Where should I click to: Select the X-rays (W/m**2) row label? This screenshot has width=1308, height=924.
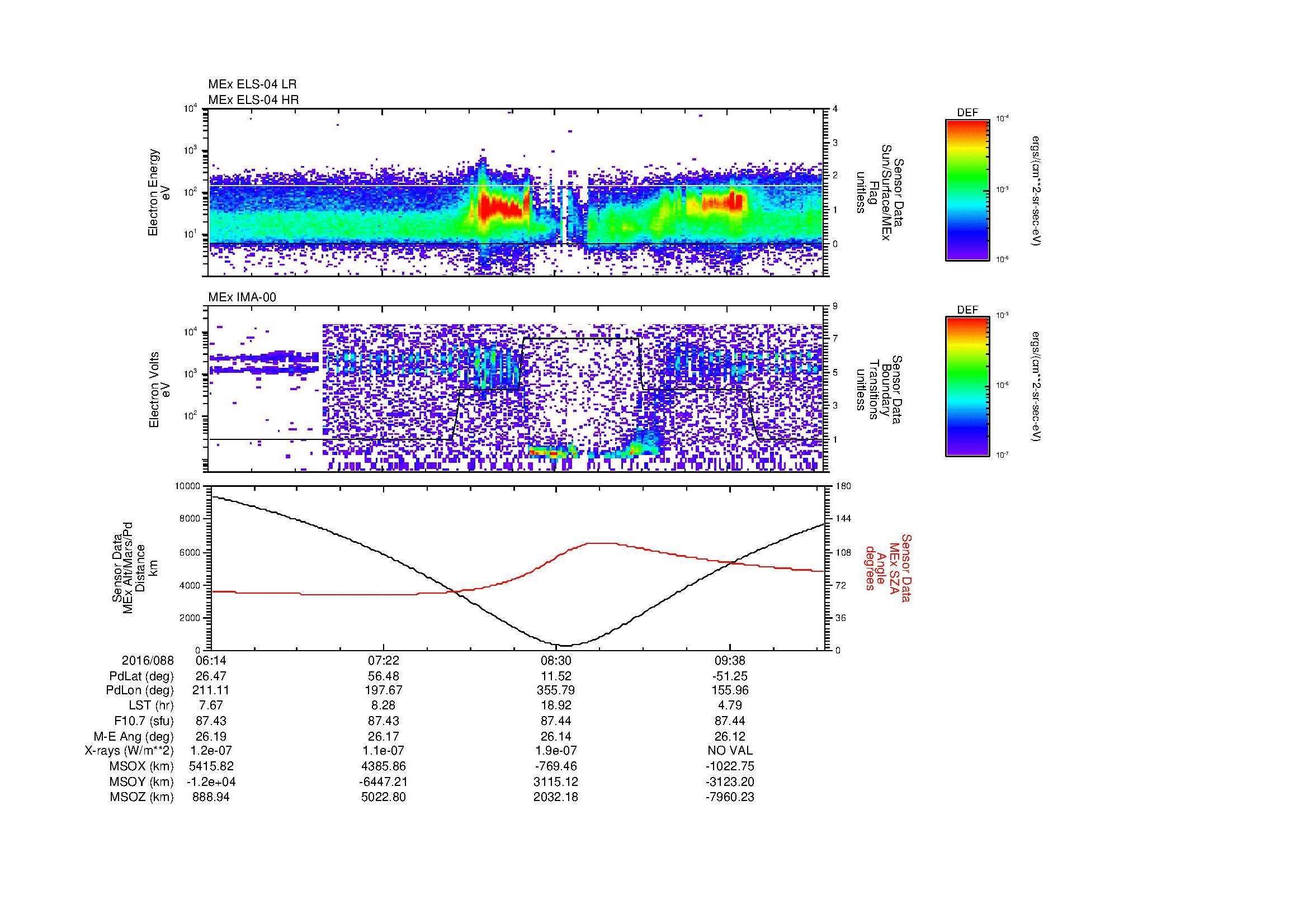(x=129, y=751)
